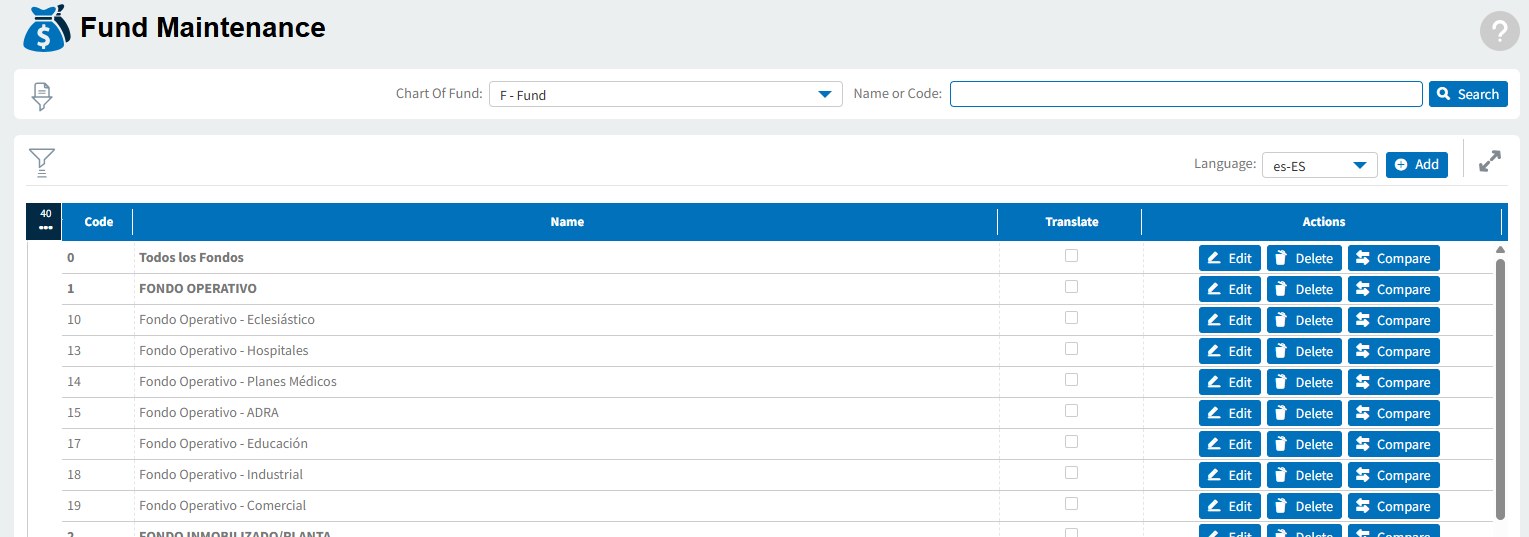
Task: Click the Search button
Action: click(1468, 94)
